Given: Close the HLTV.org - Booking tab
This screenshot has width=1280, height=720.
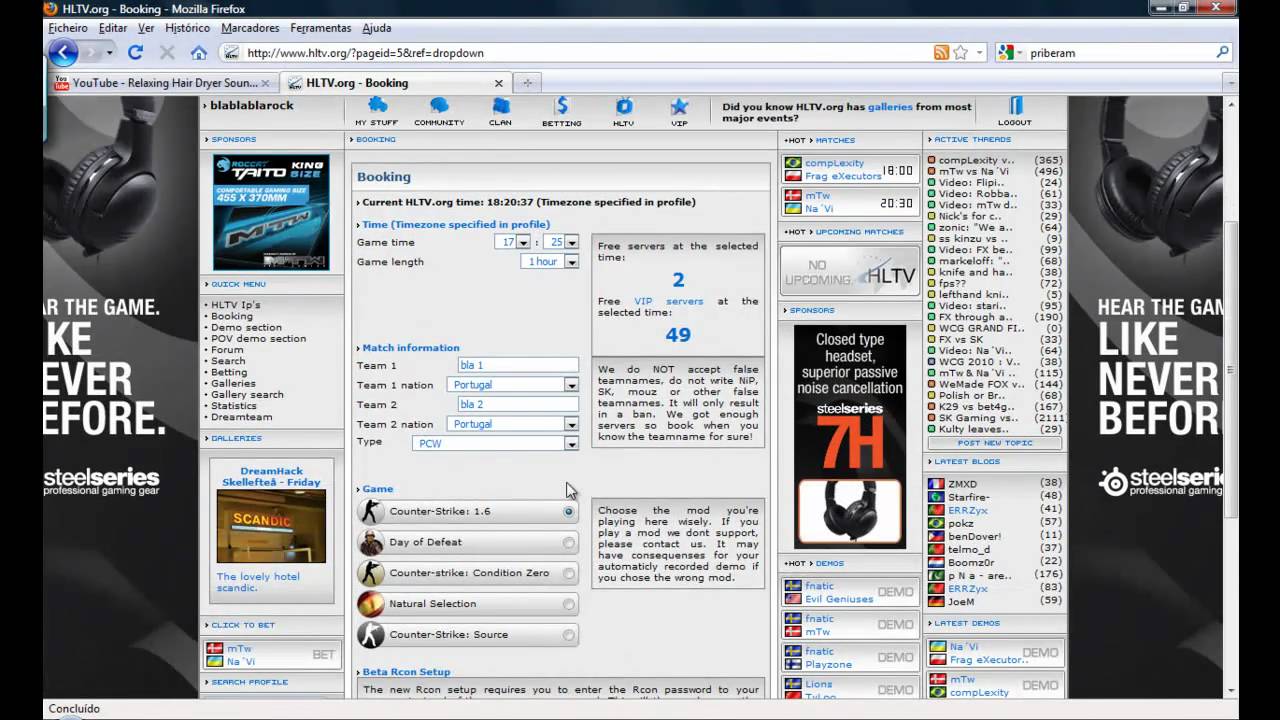Looking at the screenshot, I should pyautogui.click(x=499, y=83).
